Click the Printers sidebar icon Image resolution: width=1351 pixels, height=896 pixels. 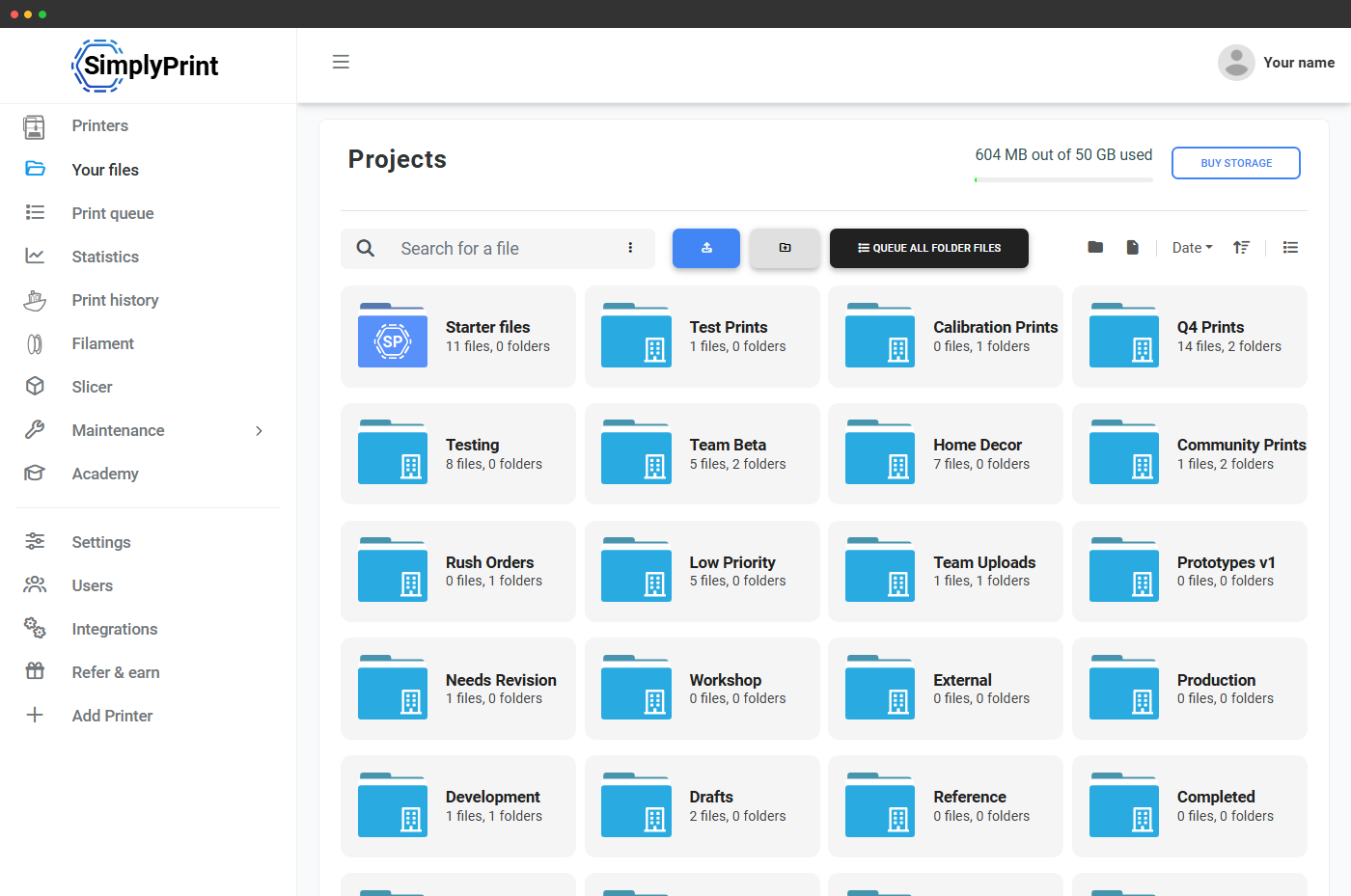(x=35, y=126)
